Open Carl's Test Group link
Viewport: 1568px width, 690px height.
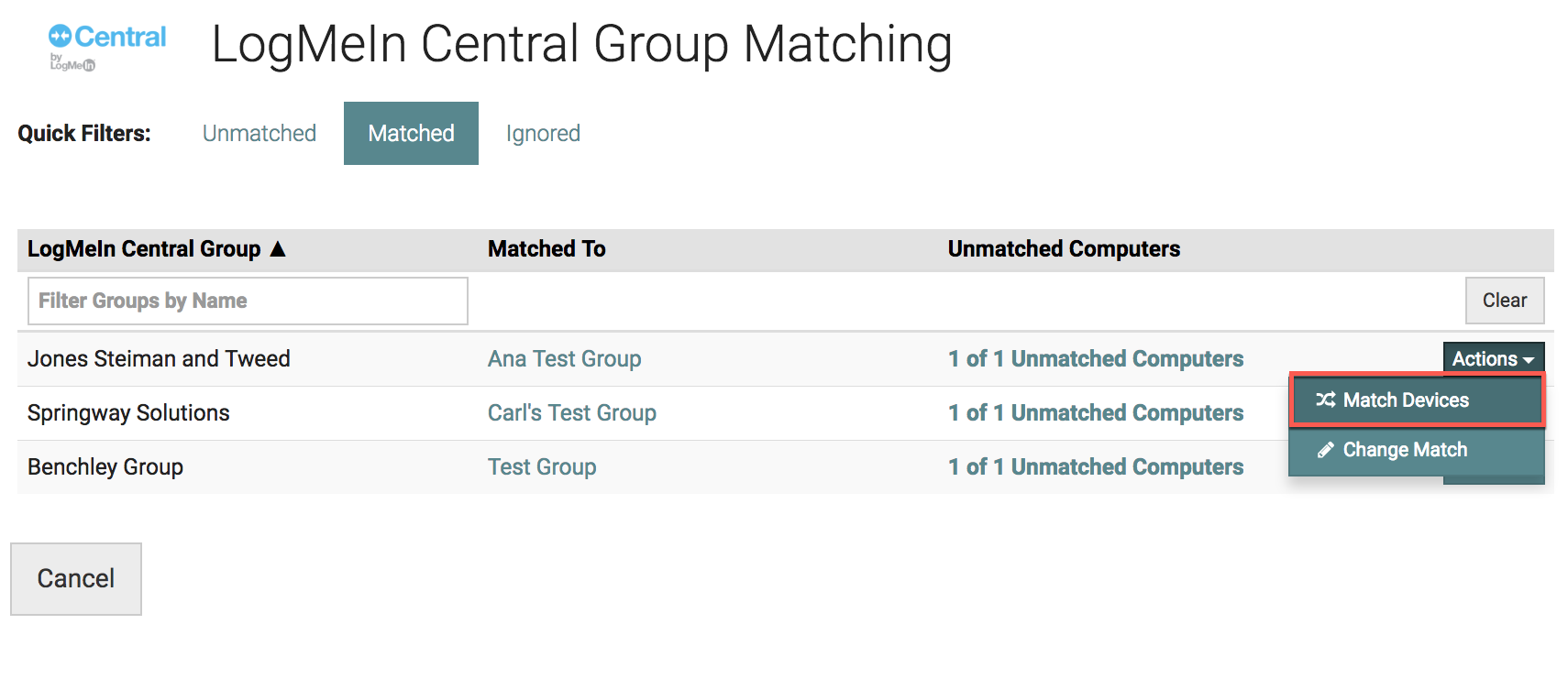tap(571, 412)
